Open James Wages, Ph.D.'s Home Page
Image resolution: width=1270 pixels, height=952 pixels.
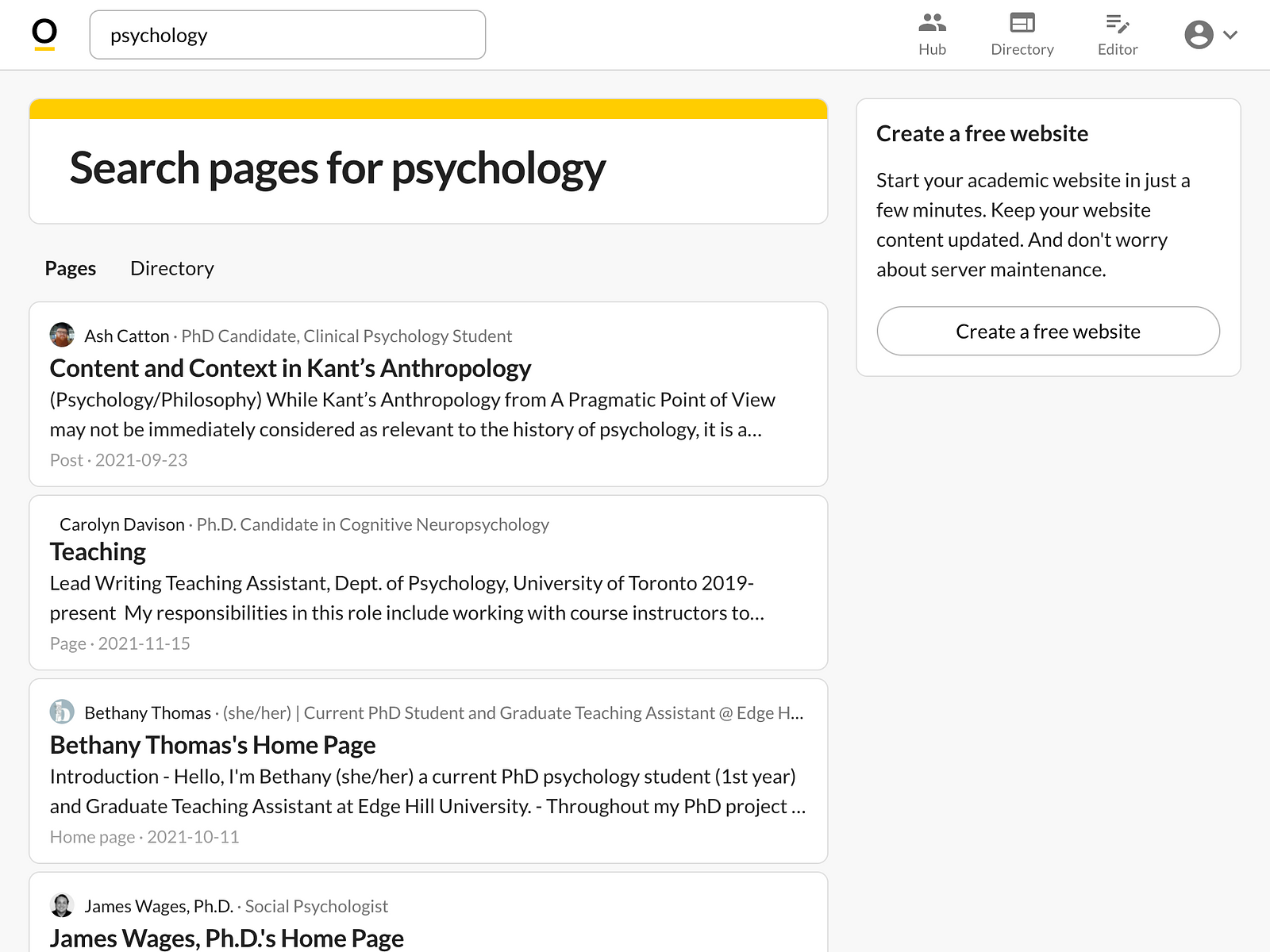[227, 938]
